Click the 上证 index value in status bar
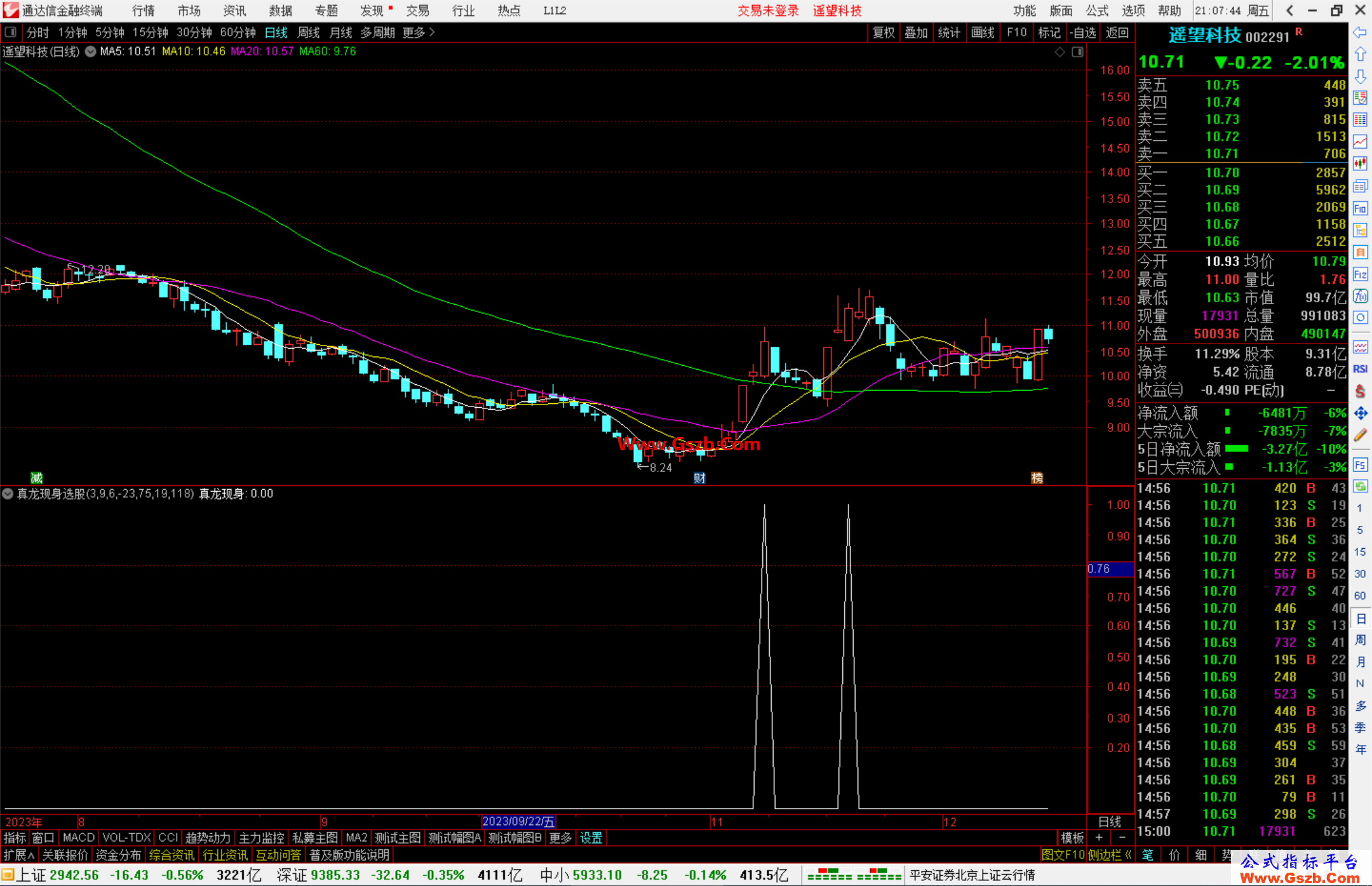 point(74,875)
